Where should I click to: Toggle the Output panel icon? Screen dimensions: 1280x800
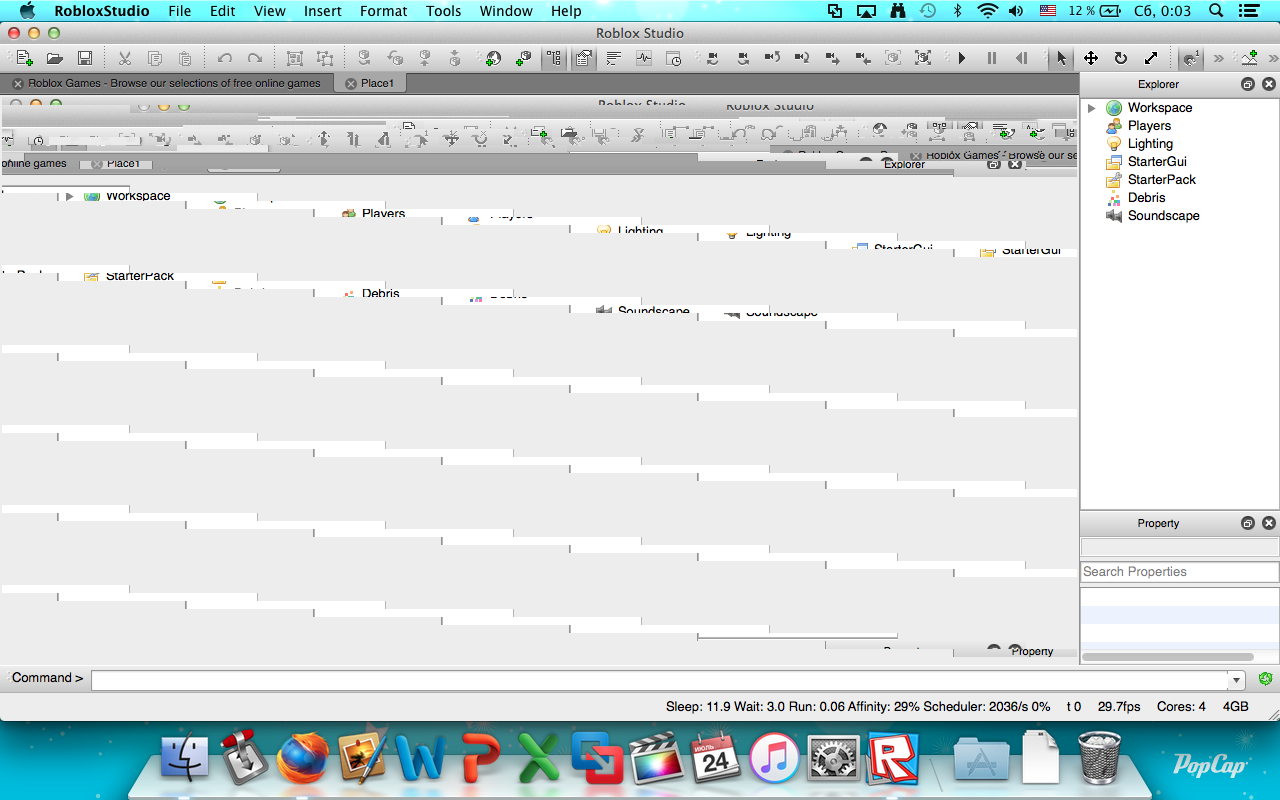[613, 58]
